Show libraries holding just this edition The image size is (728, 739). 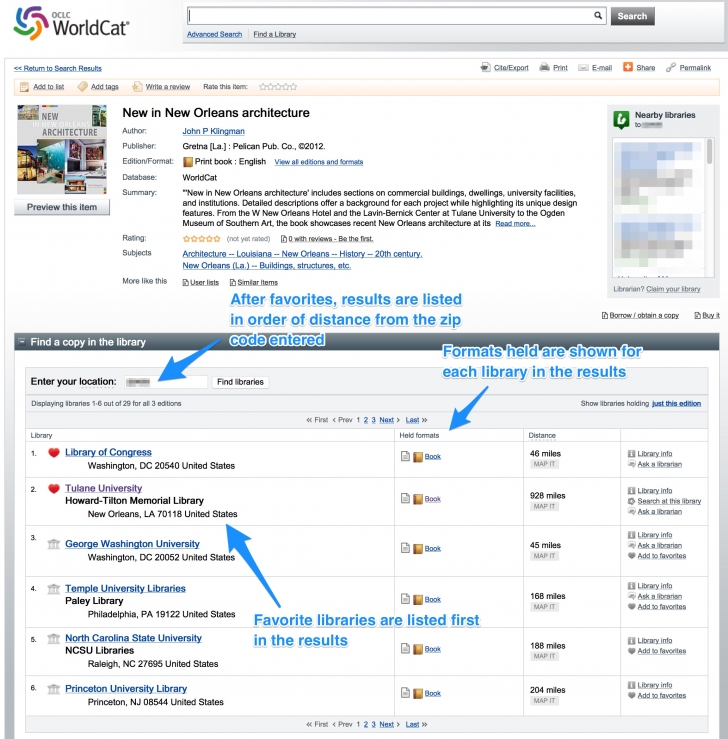click(x=676, y=403)
